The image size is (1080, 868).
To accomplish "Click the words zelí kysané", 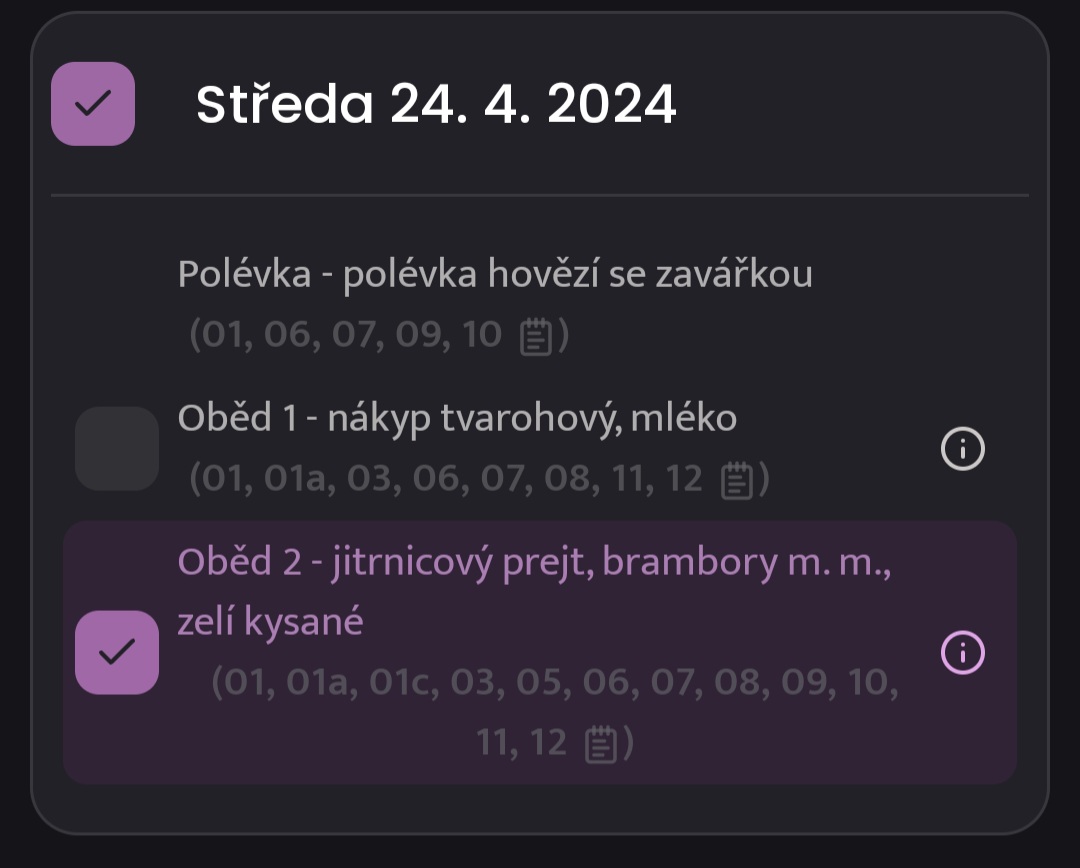I will pos(271,622).
